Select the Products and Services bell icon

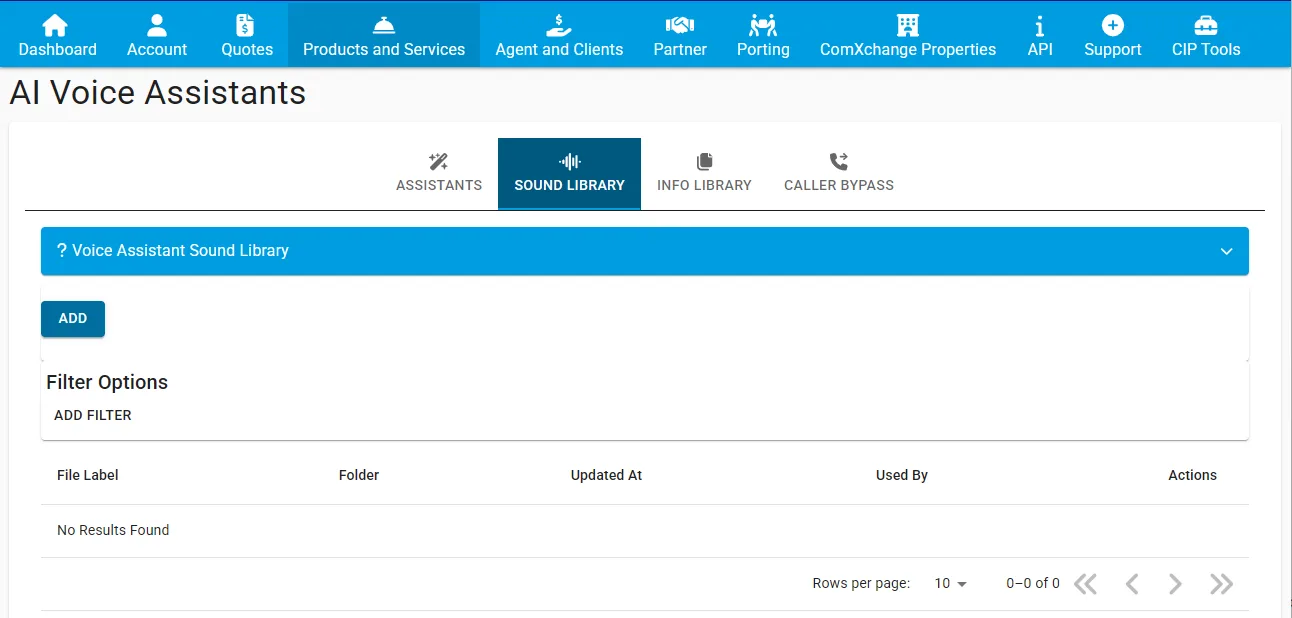coord(384,25)
